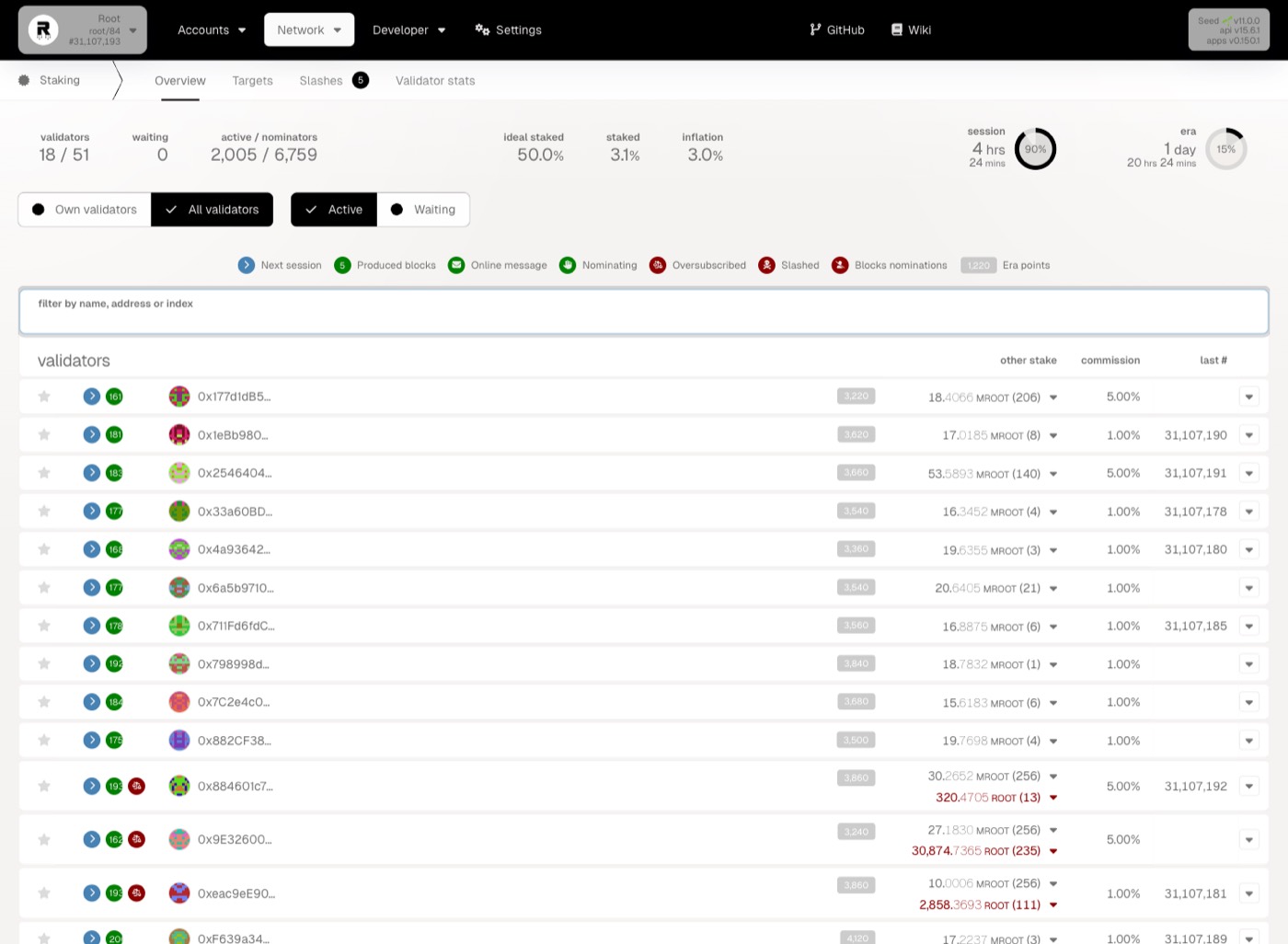The image size is (1288, 944).
Task: Click produced blocks badge for 0x6a5b9710
Action: click(114, 588)
